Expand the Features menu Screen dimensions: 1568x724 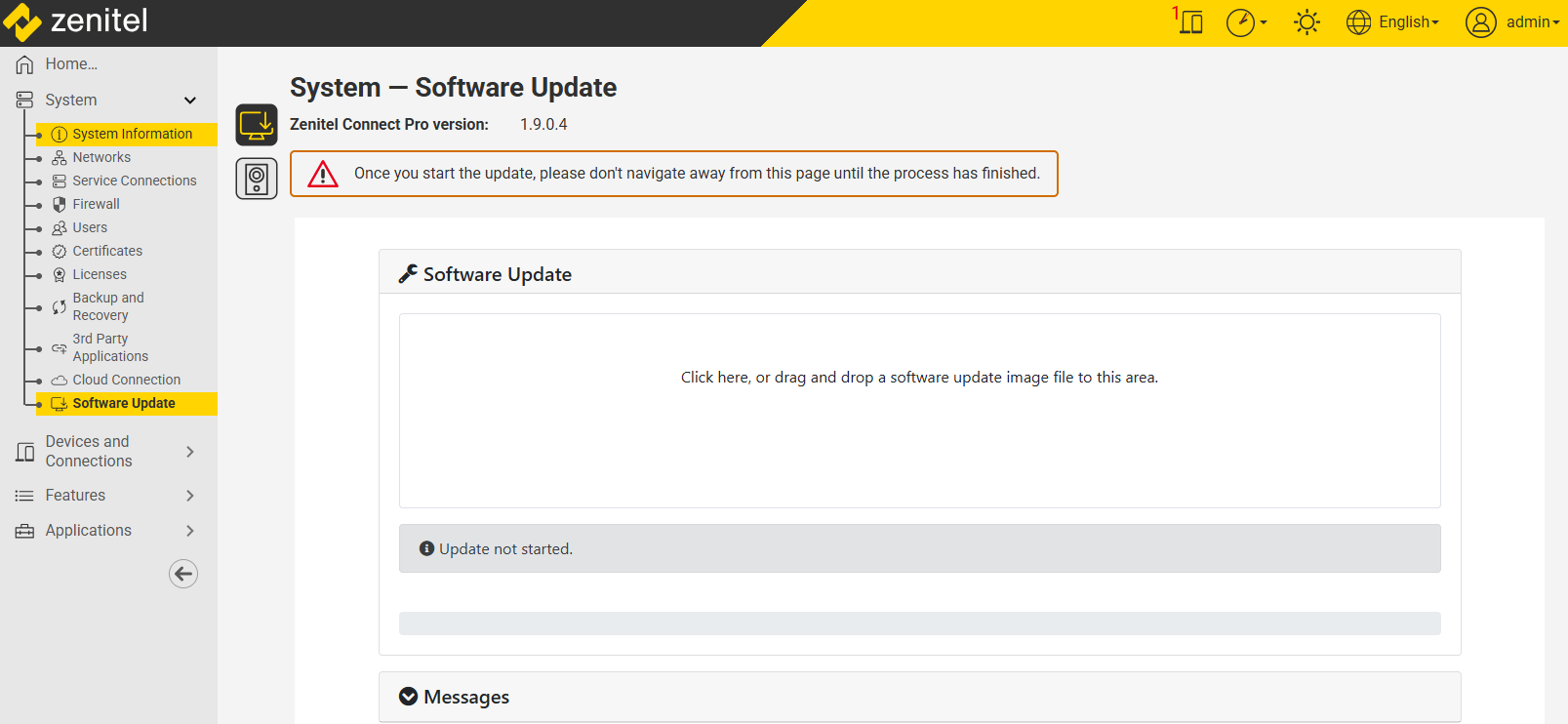(x=190, y=496)
